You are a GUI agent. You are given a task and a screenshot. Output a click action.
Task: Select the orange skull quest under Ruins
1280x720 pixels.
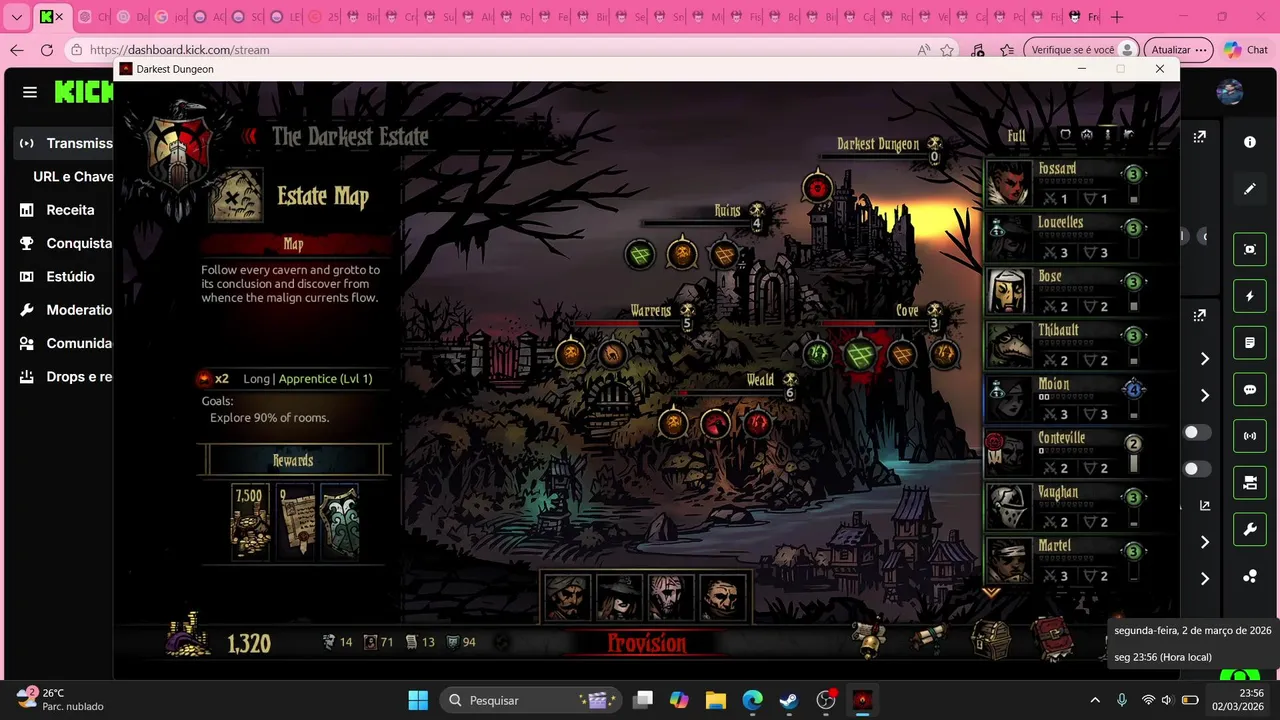coord(682,254)
